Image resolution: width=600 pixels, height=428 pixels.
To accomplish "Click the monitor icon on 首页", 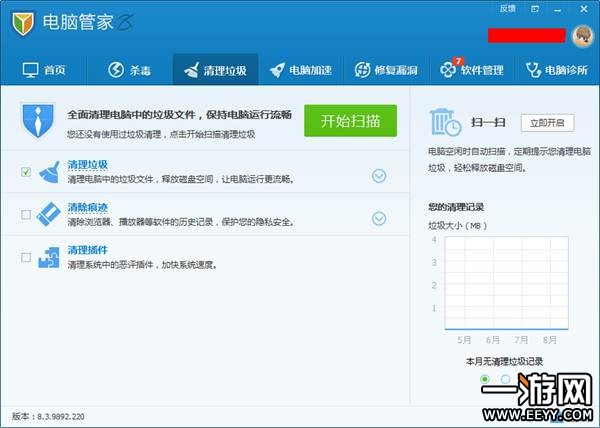I will (x=30, y=70).
